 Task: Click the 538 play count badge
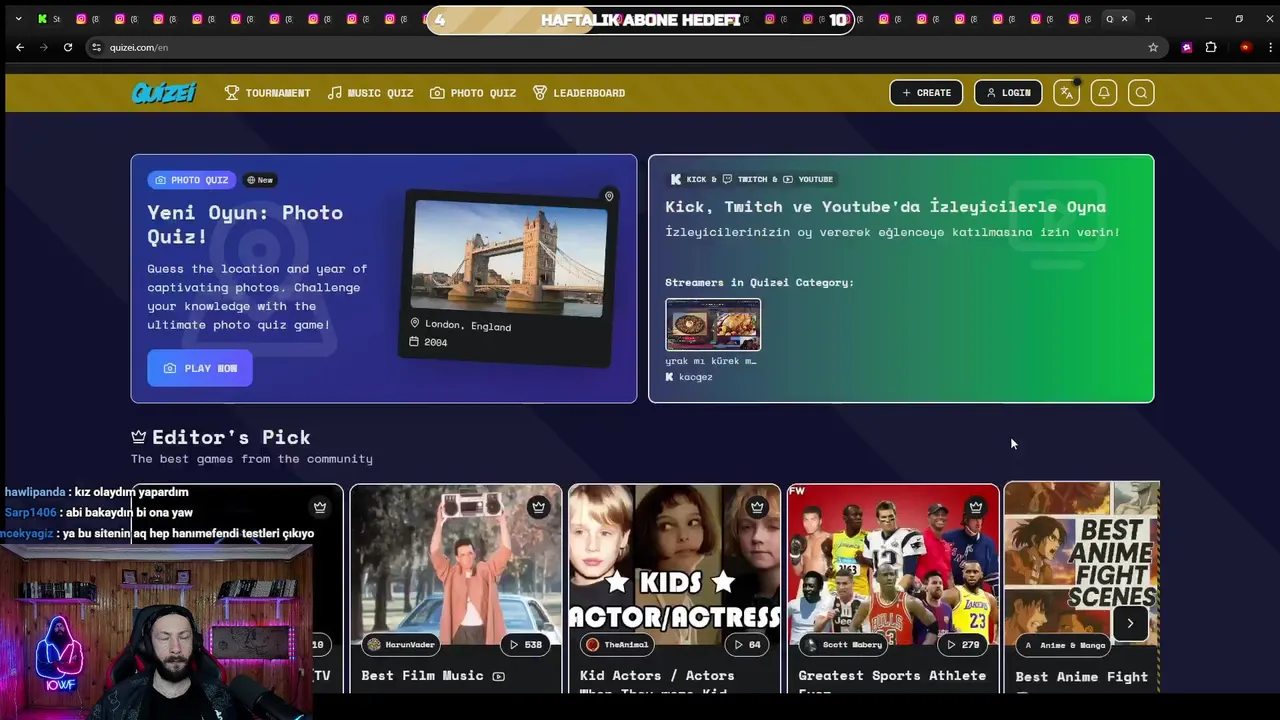526,645
